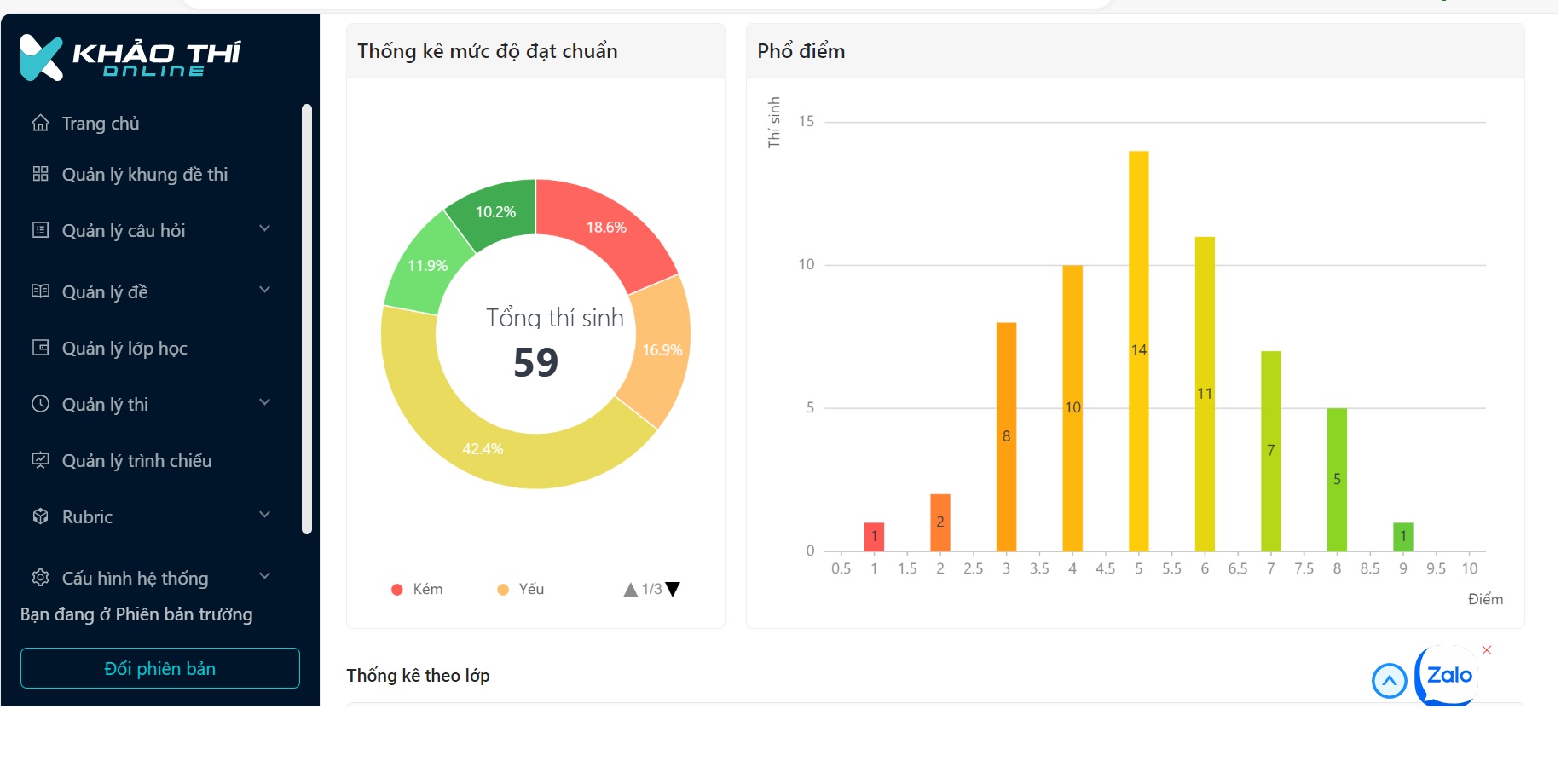Open the Quản lý lớp học menu item
This screenshot has height=784, width=1561.
(x=124, y=348)
